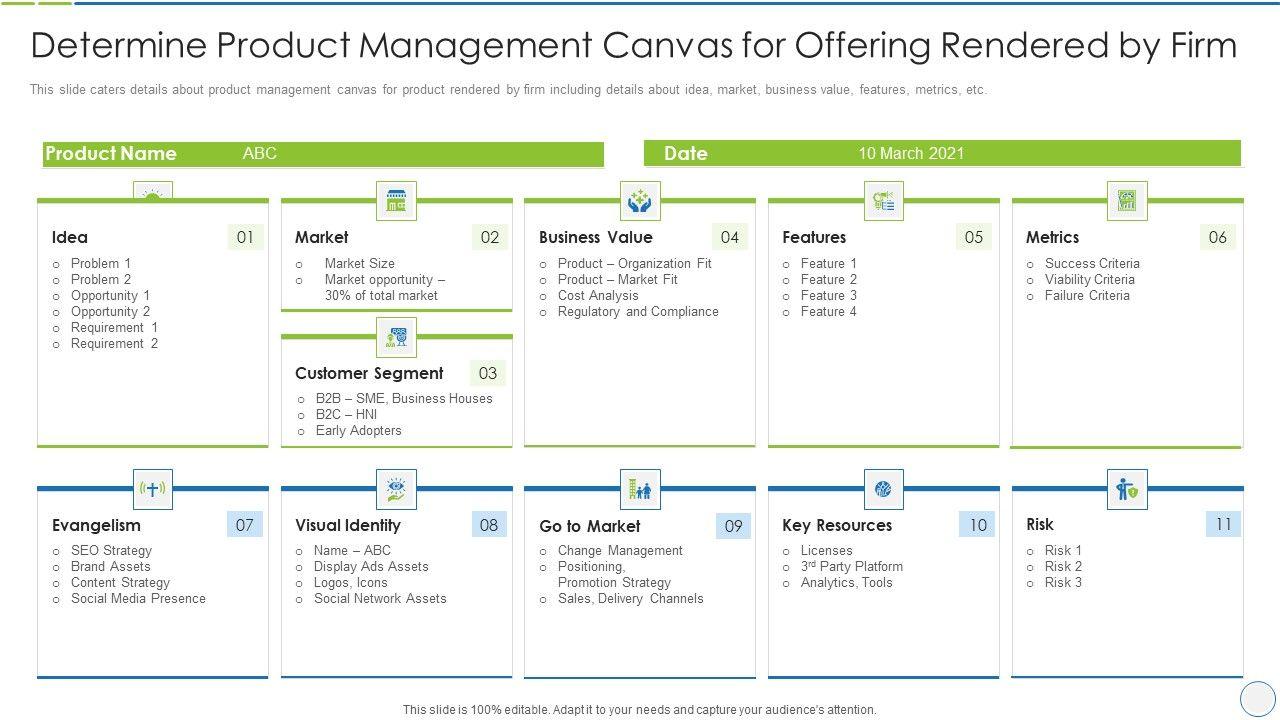Select the Evangelism broadcast icon
The width and height of the screenshot is (1280, 720).
153,489
